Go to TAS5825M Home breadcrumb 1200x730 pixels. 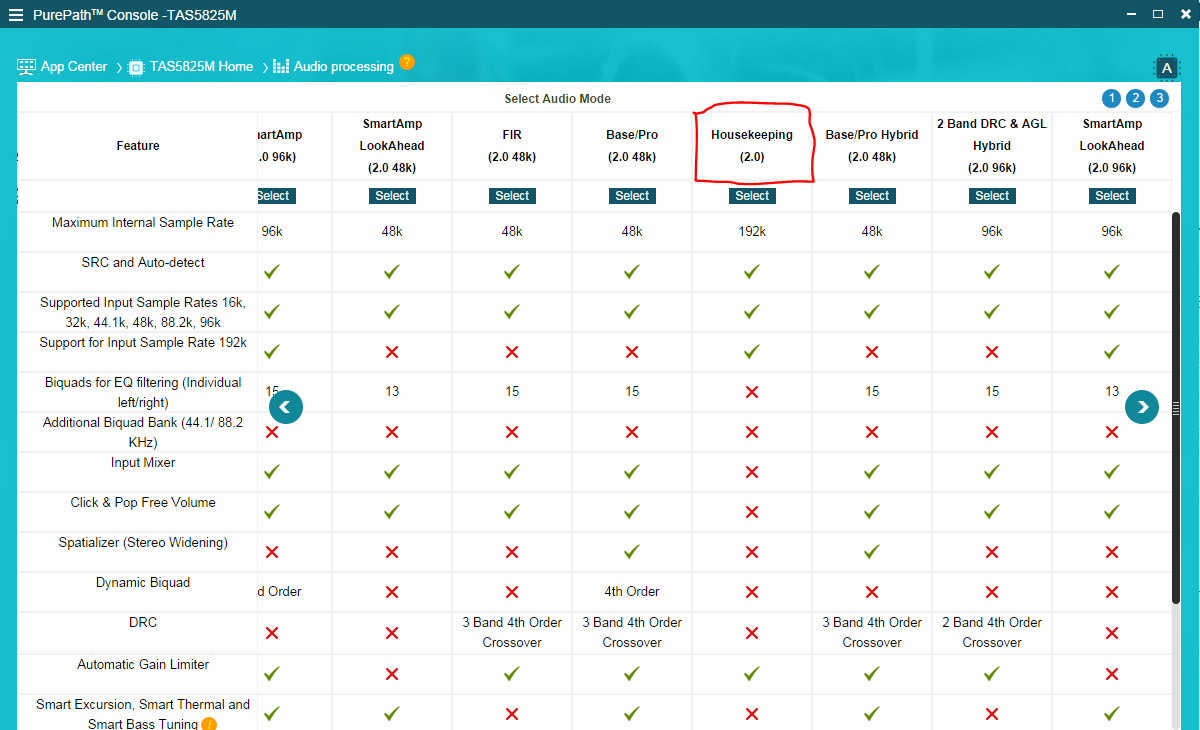tap(201, 67)
